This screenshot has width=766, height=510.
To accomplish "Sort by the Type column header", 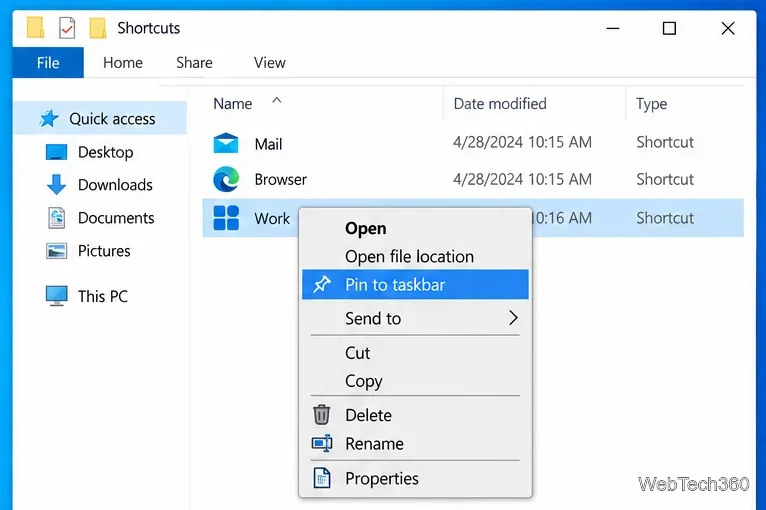I will pos(651,104).
